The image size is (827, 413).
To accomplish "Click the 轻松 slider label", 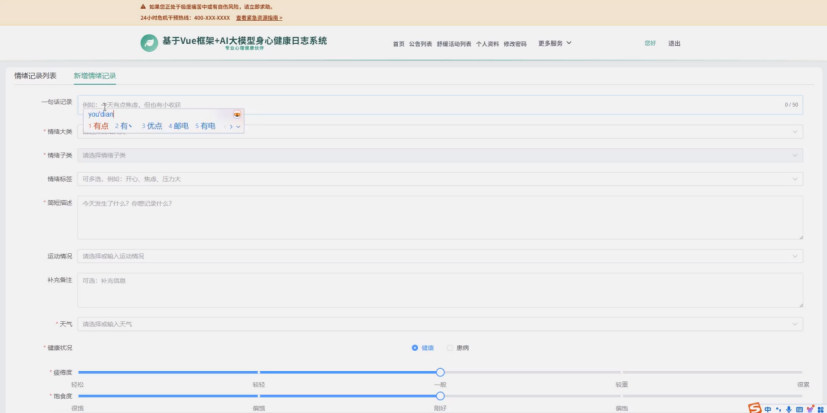I will 78,385.
